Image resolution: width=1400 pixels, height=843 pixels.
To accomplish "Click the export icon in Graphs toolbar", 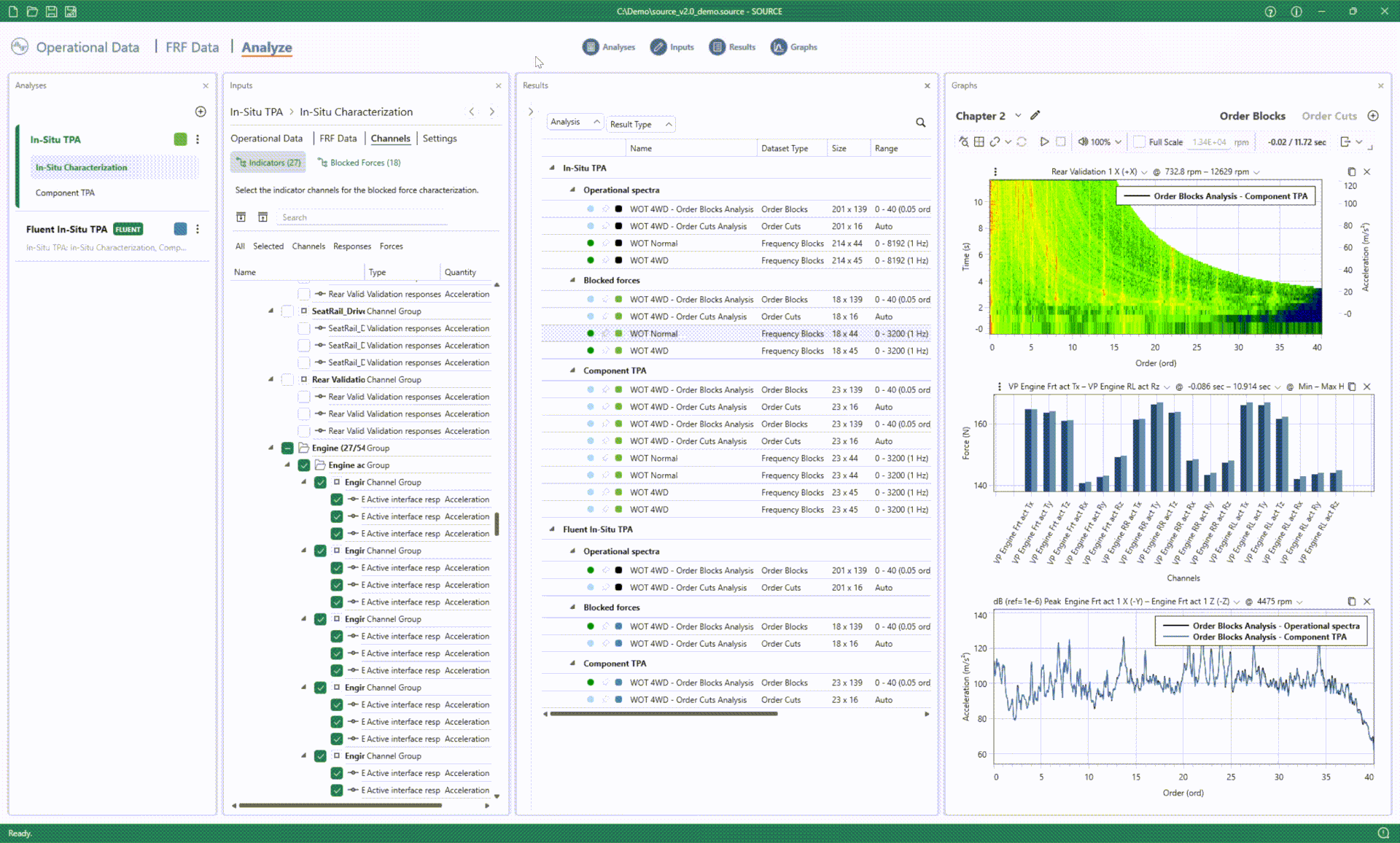I will coord(1345,142).
